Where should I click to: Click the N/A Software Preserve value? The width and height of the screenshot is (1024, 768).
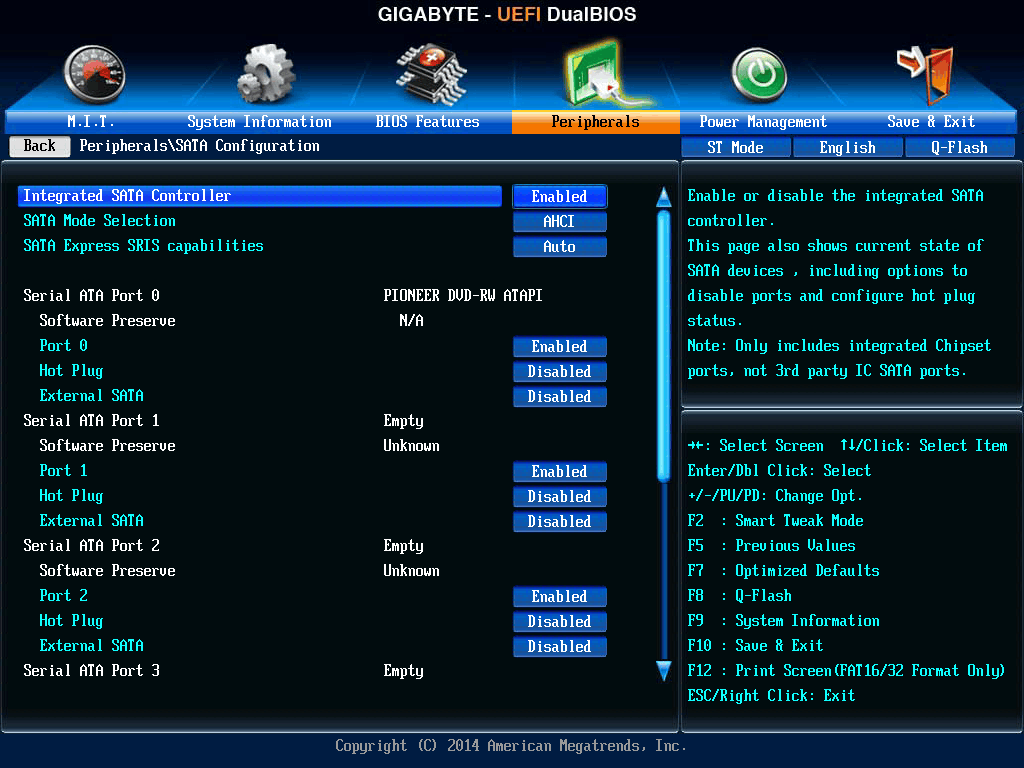coord(411,321)
